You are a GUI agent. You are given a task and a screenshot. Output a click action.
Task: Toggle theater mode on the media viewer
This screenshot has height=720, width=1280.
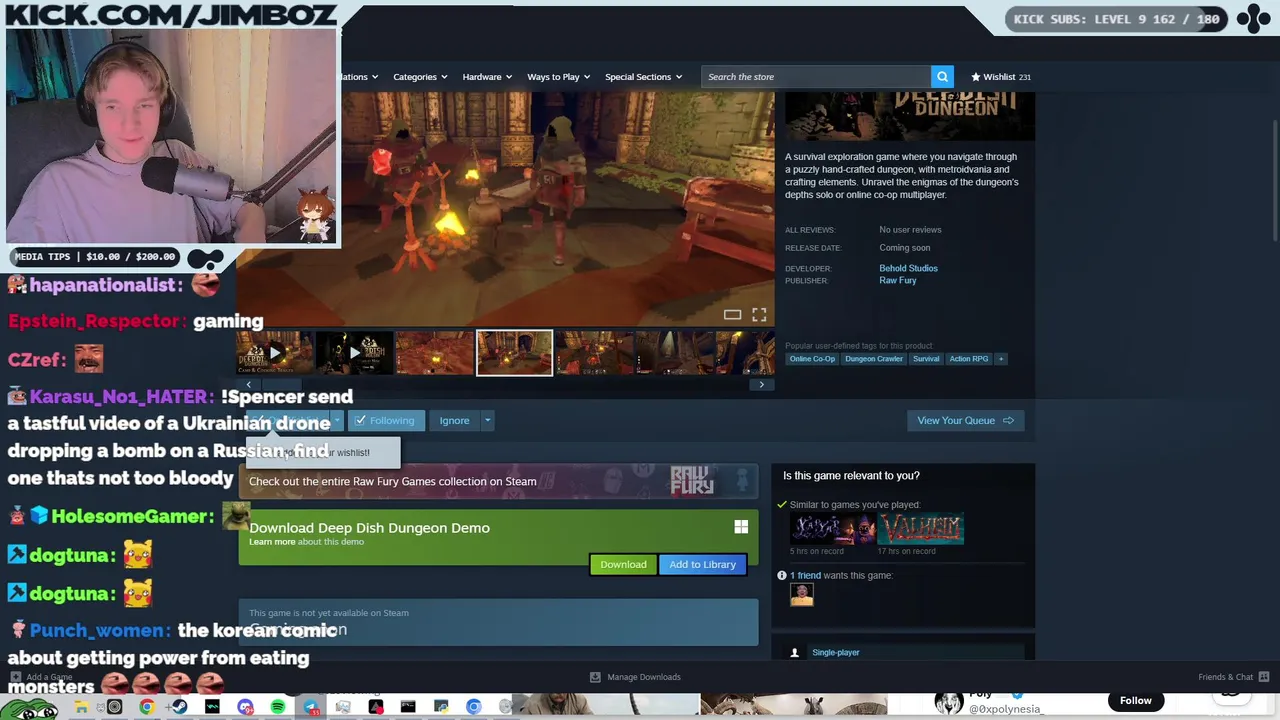pyautogui.click(x=732, y=315)
